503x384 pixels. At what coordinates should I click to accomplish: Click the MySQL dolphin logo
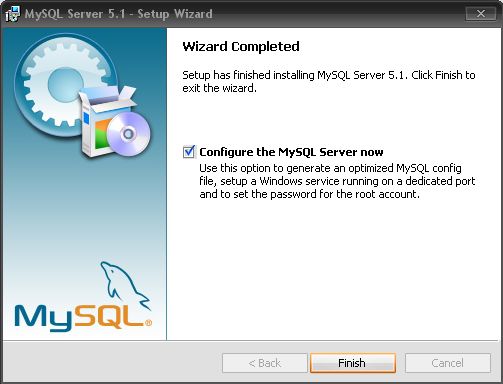125,285
